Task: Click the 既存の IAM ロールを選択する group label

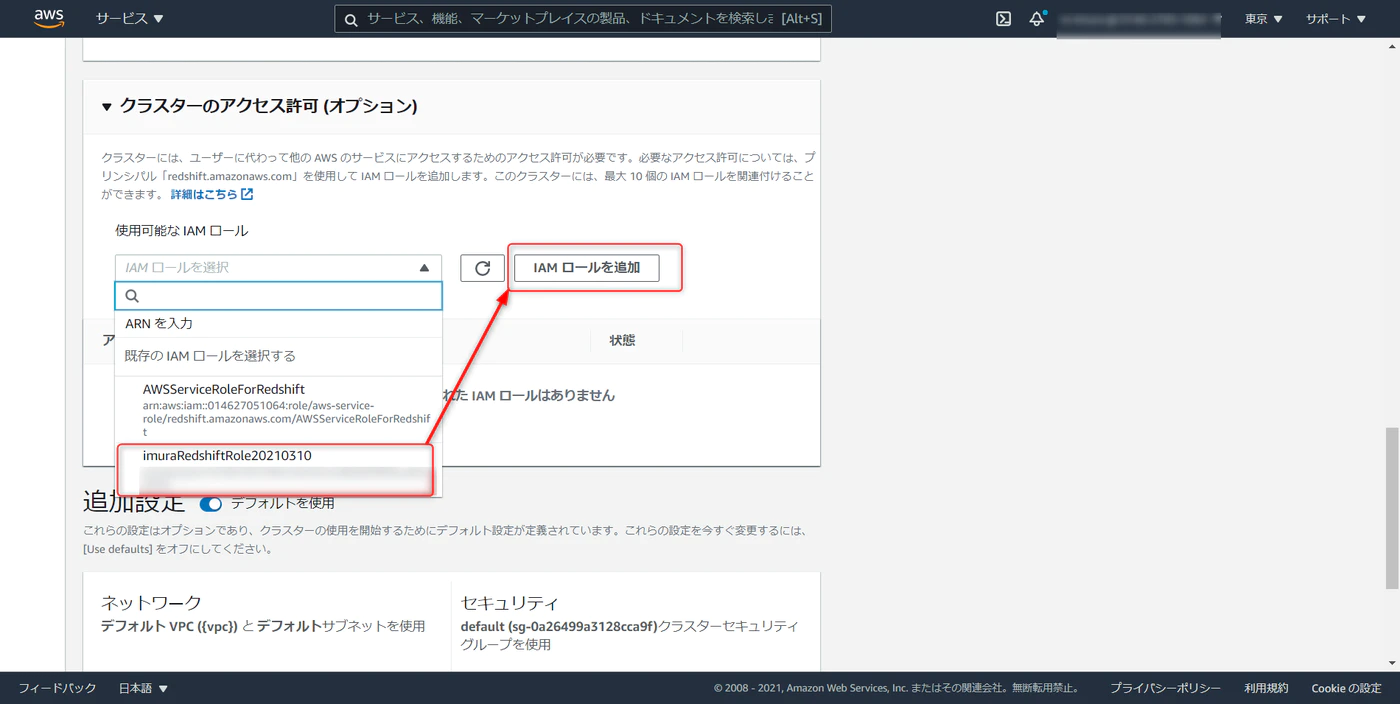Action: pos(210,356)
